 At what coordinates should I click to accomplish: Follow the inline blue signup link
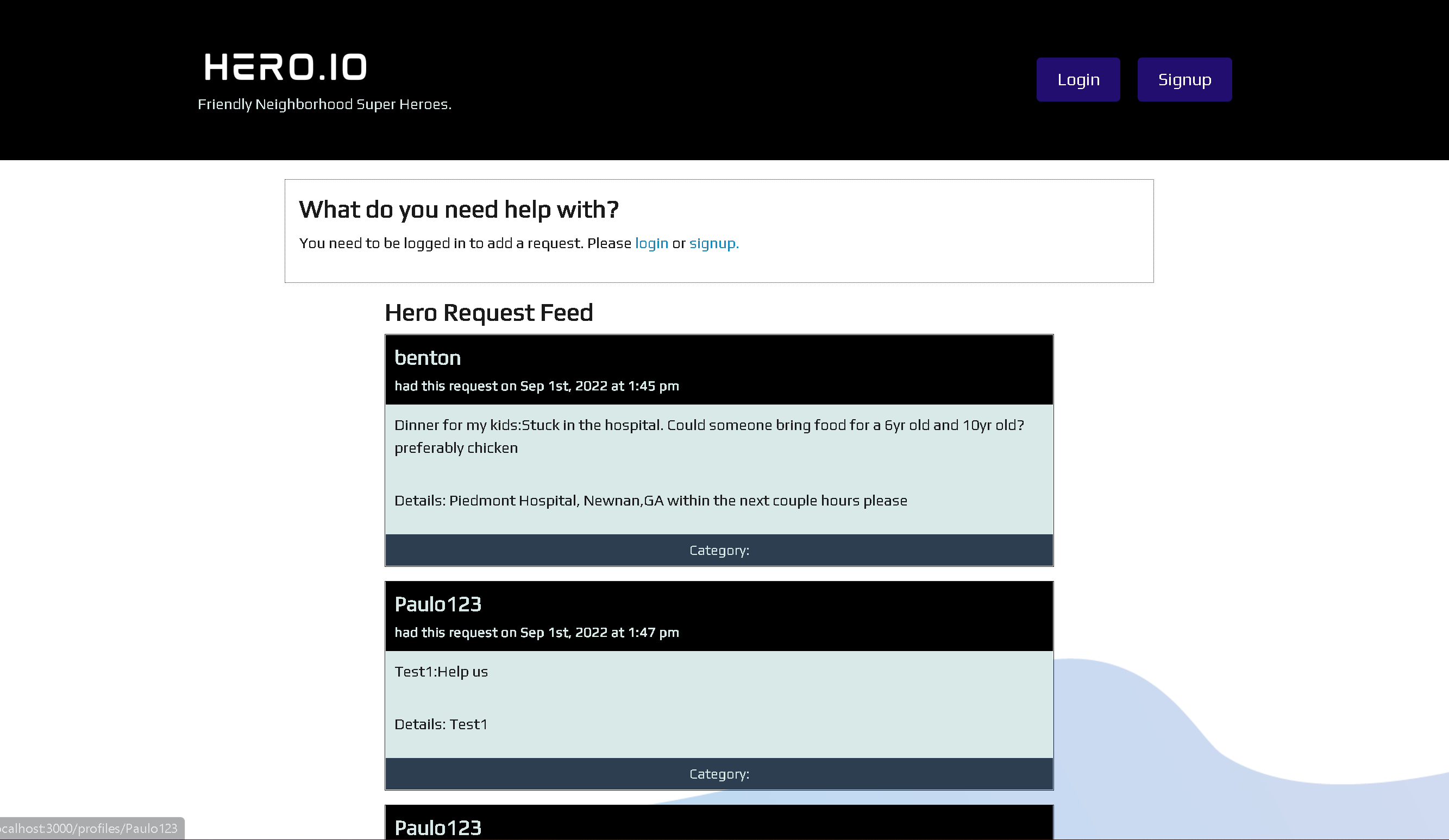tap(713, 243)
